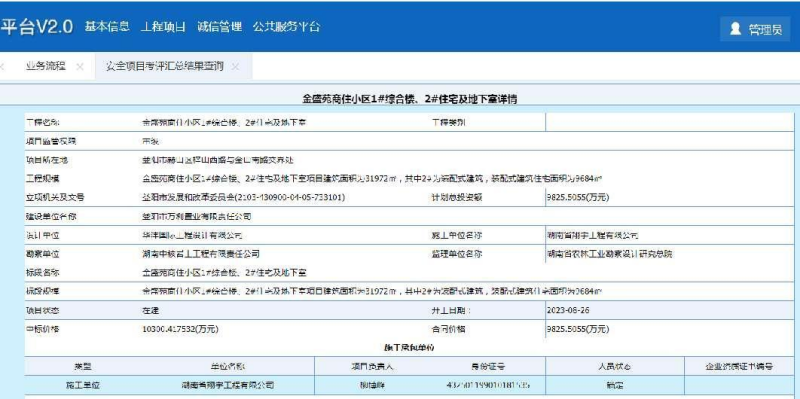Click the 工程规模 label

43,179
